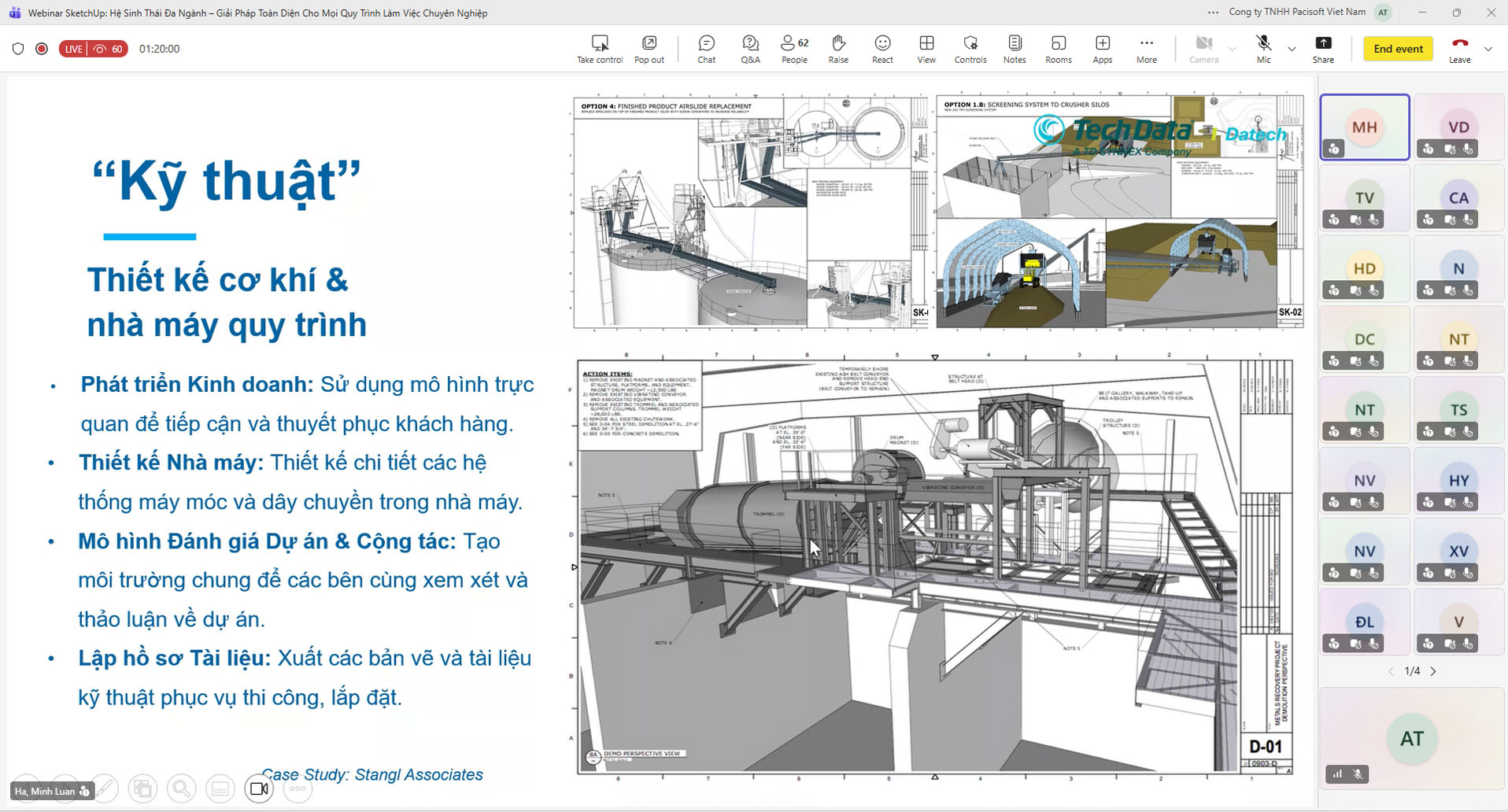This screenshot has width=1508, height=812.
Task: Click Take control of the presentation
Action: (x=600, y=48)
